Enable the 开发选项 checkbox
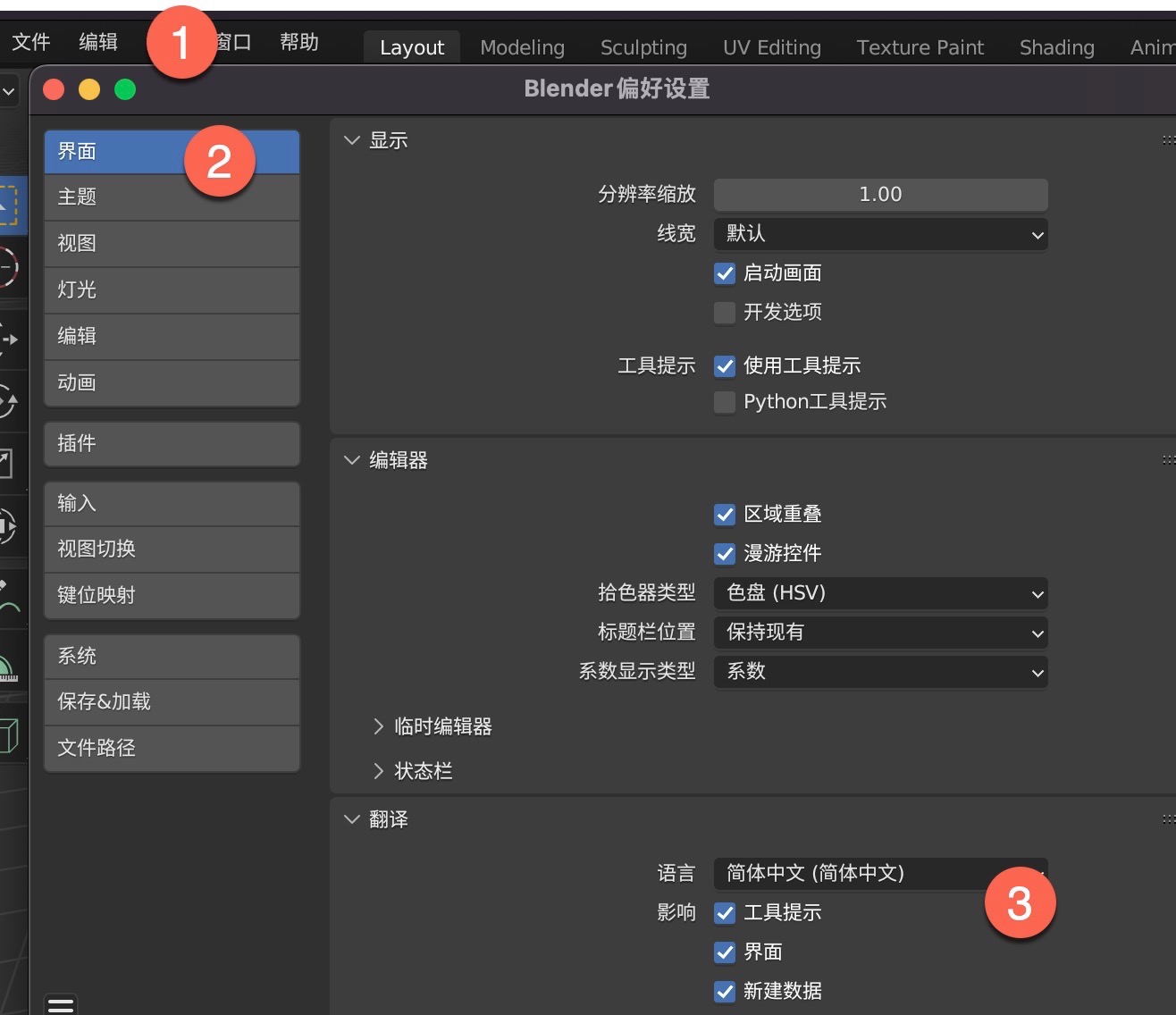This screenshot has width=1176, height=1015. [725, 313]
